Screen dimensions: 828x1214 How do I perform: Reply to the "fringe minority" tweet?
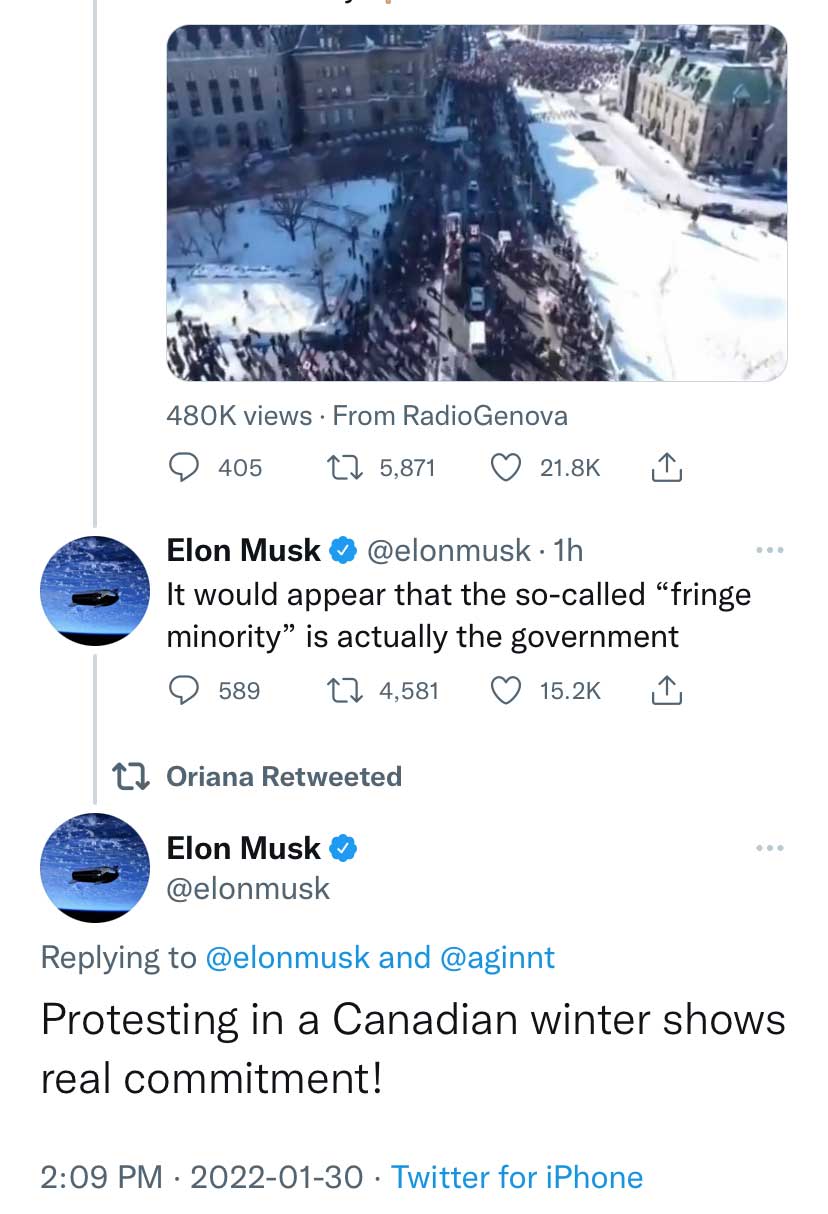point(184,690)
